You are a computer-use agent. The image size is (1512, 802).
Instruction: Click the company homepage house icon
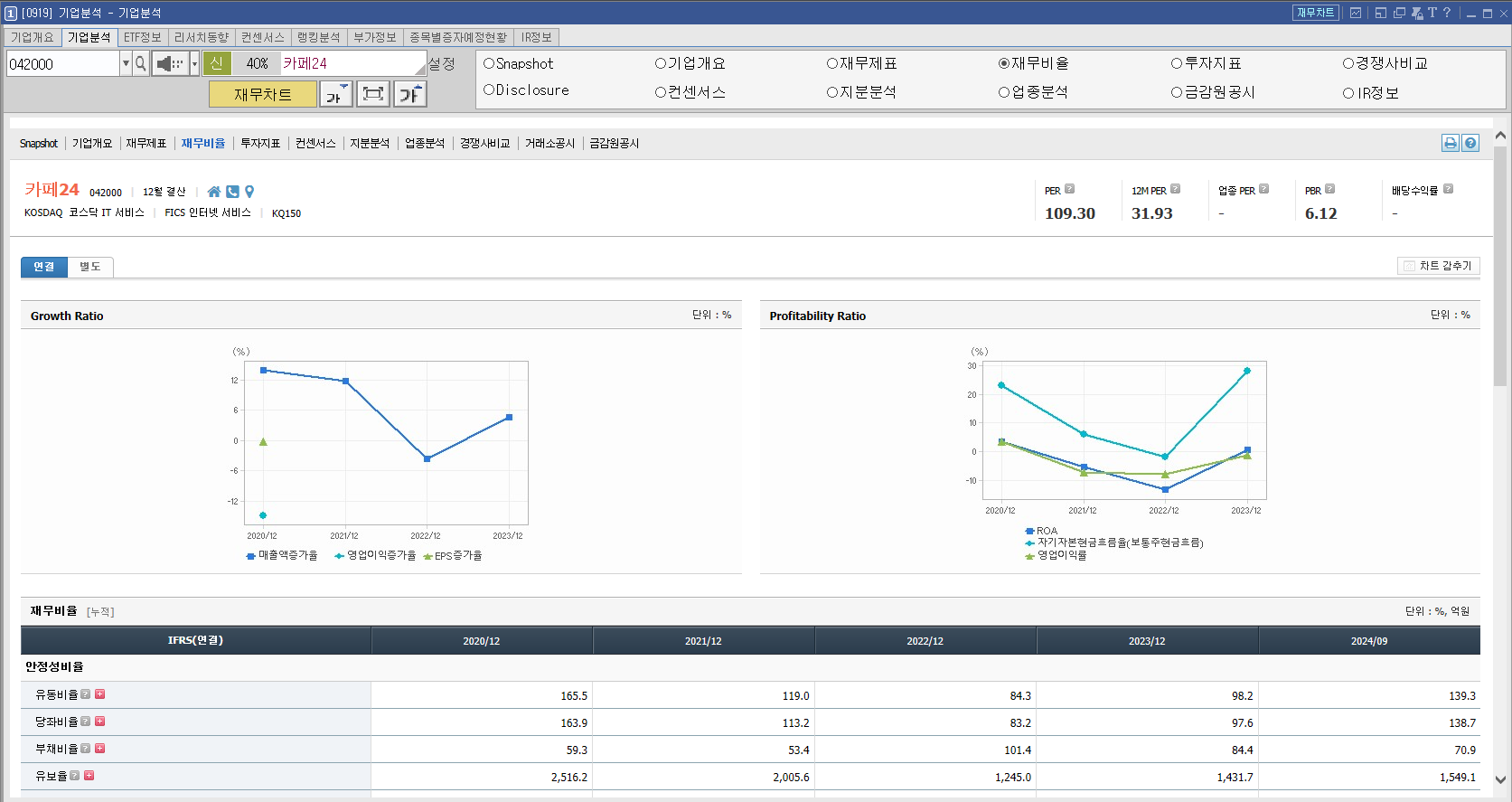pos(214,192)
